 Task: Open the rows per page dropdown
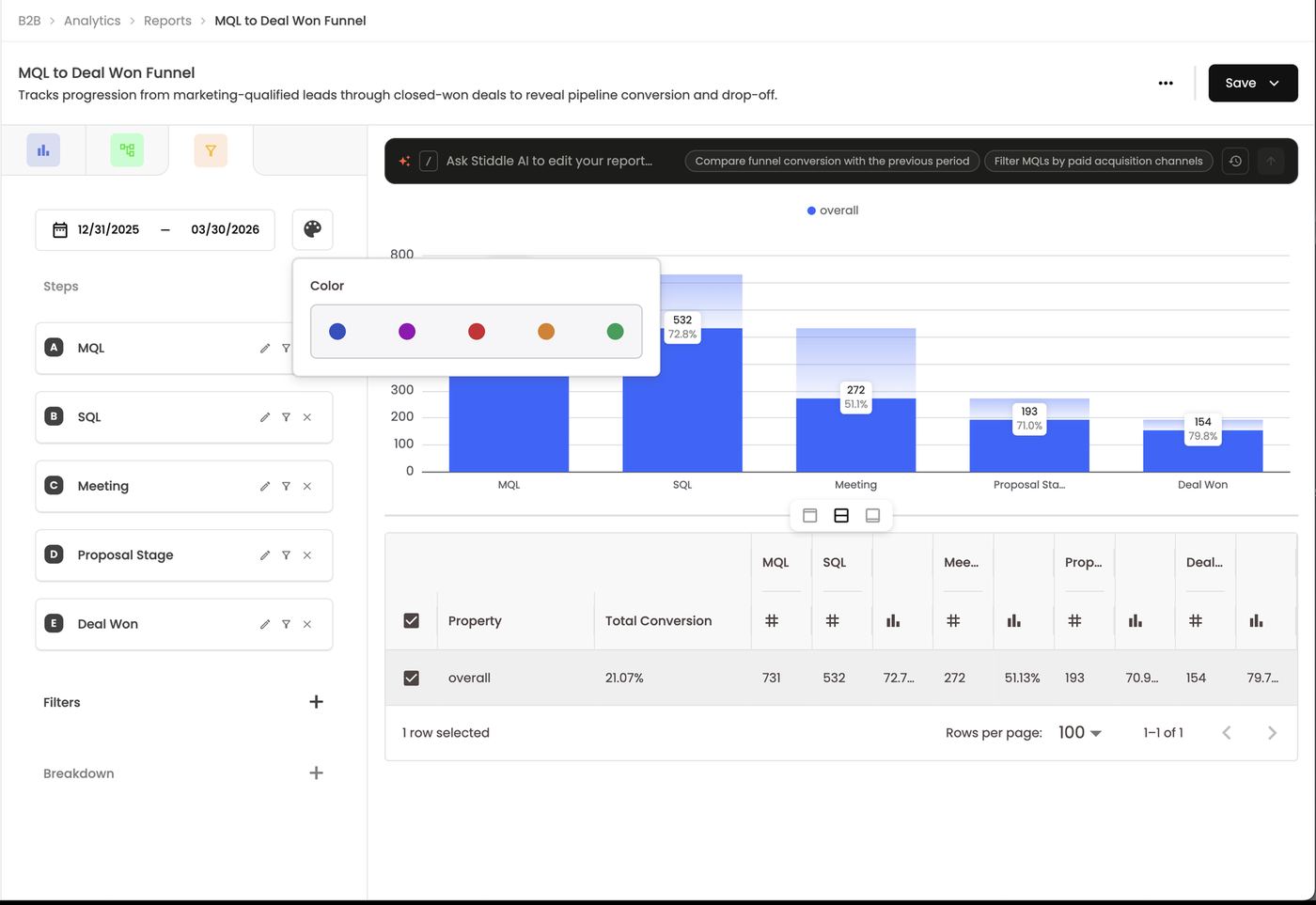pyautogui.click(x=1079, y=732)
